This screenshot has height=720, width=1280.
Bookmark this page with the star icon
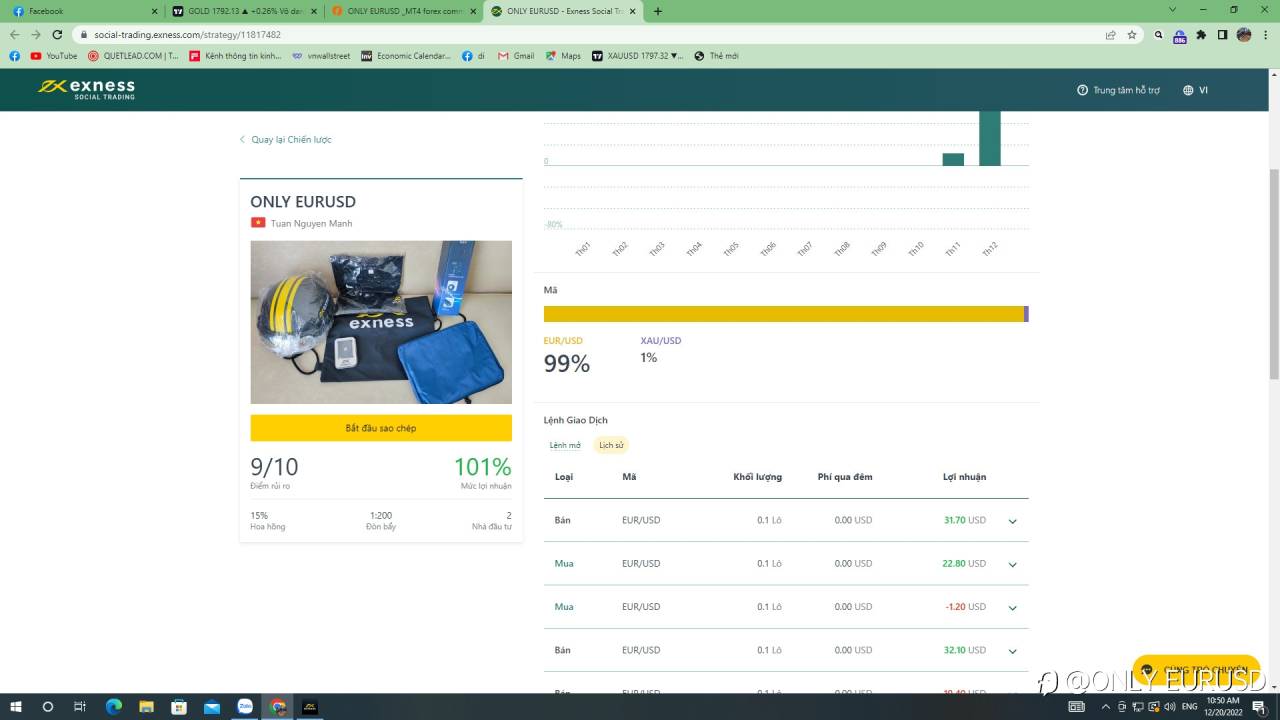click(1132, 34)
